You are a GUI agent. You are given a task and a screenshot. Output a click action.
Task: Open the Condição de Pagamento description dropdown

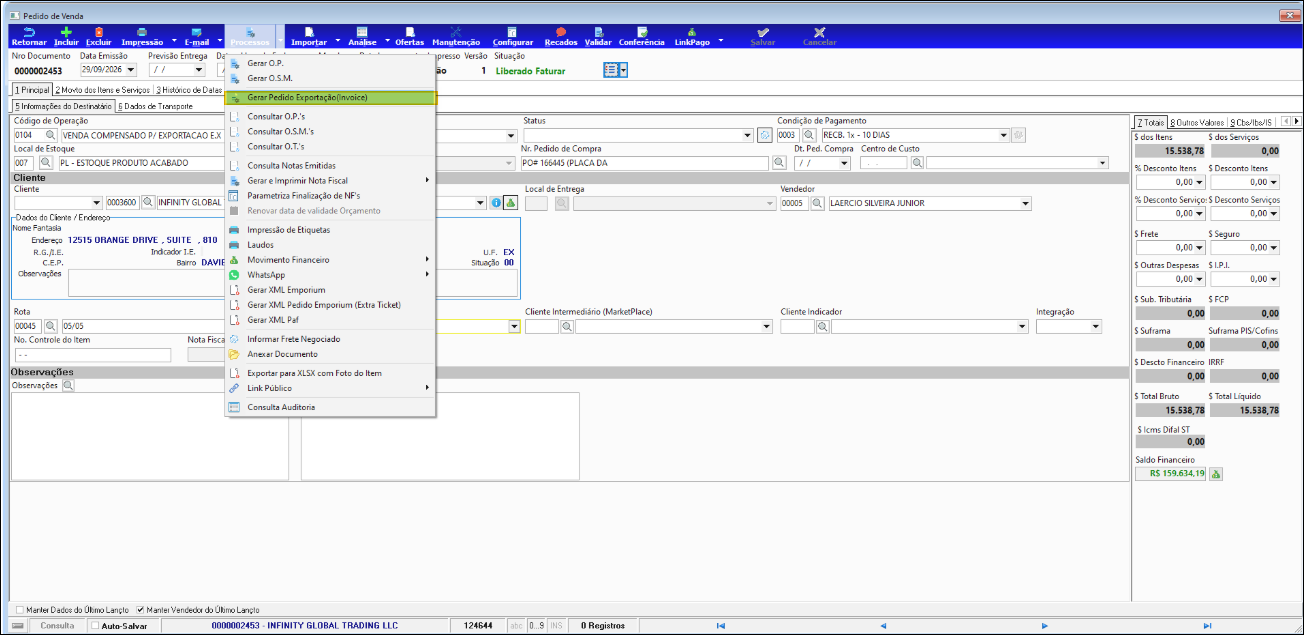point(1003,135)
